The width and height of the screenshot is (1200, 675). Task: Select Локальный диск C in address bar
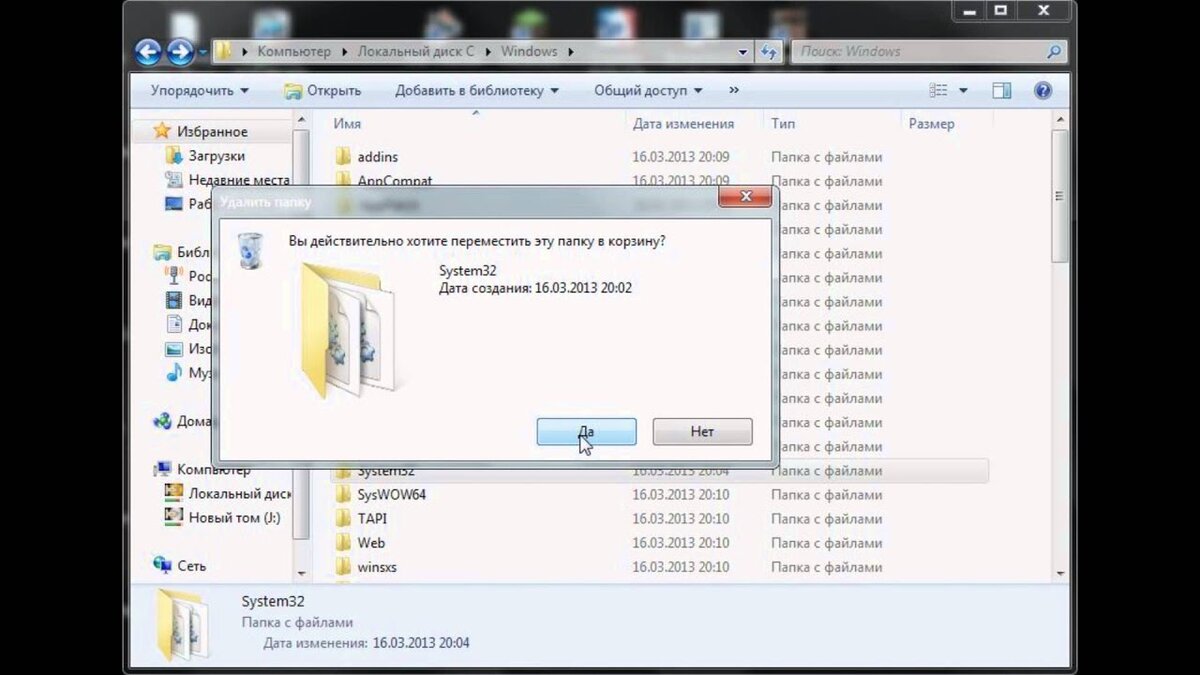(416, 51)
